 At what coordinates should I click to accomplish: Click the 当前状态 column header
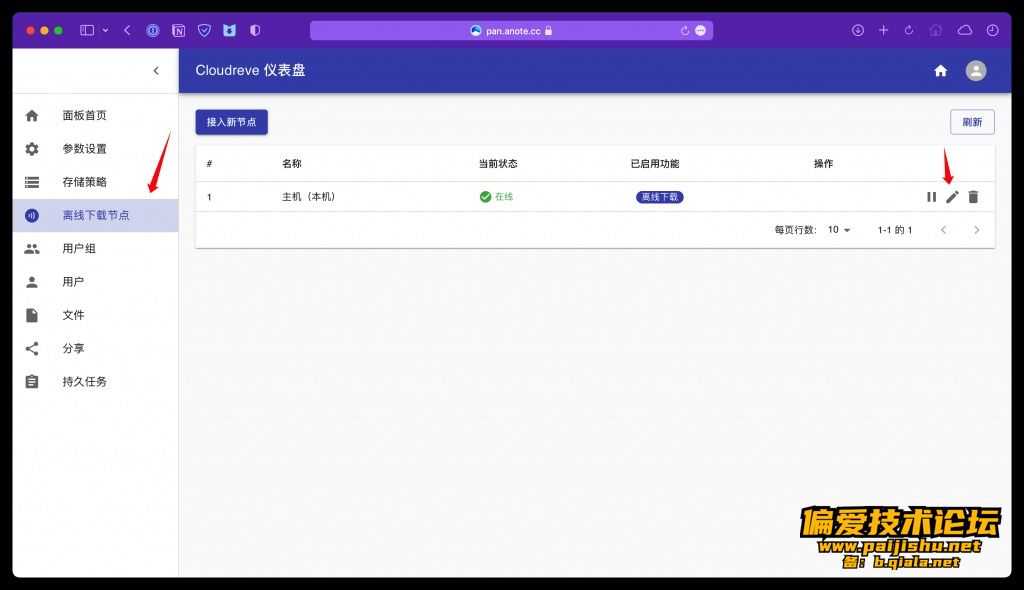[x=498, y=164]
